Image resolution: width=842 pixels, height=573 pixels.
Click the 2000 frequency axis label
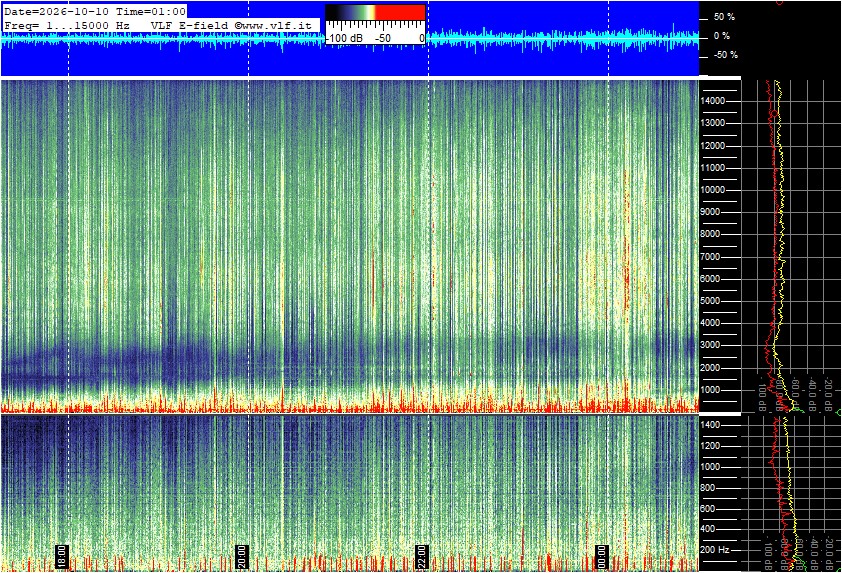710,368
